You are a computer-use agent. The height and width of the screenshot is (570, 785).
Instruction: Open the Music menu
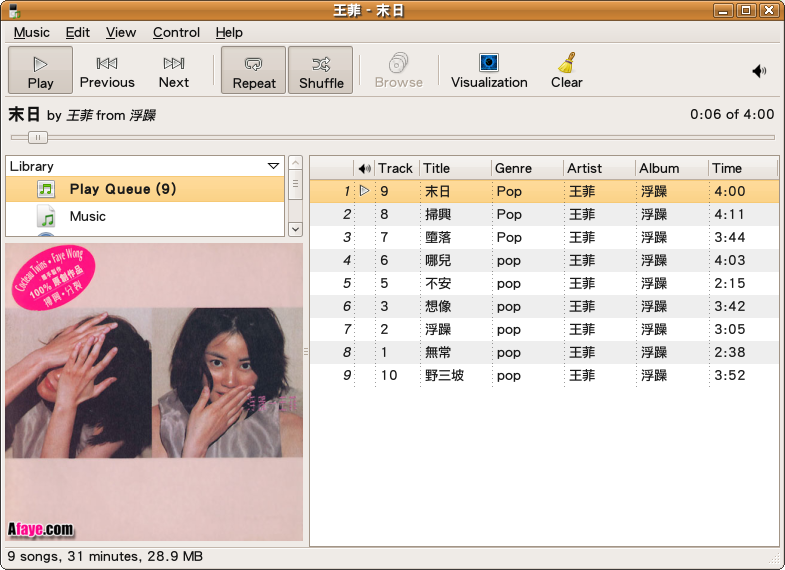coord(31,32)
